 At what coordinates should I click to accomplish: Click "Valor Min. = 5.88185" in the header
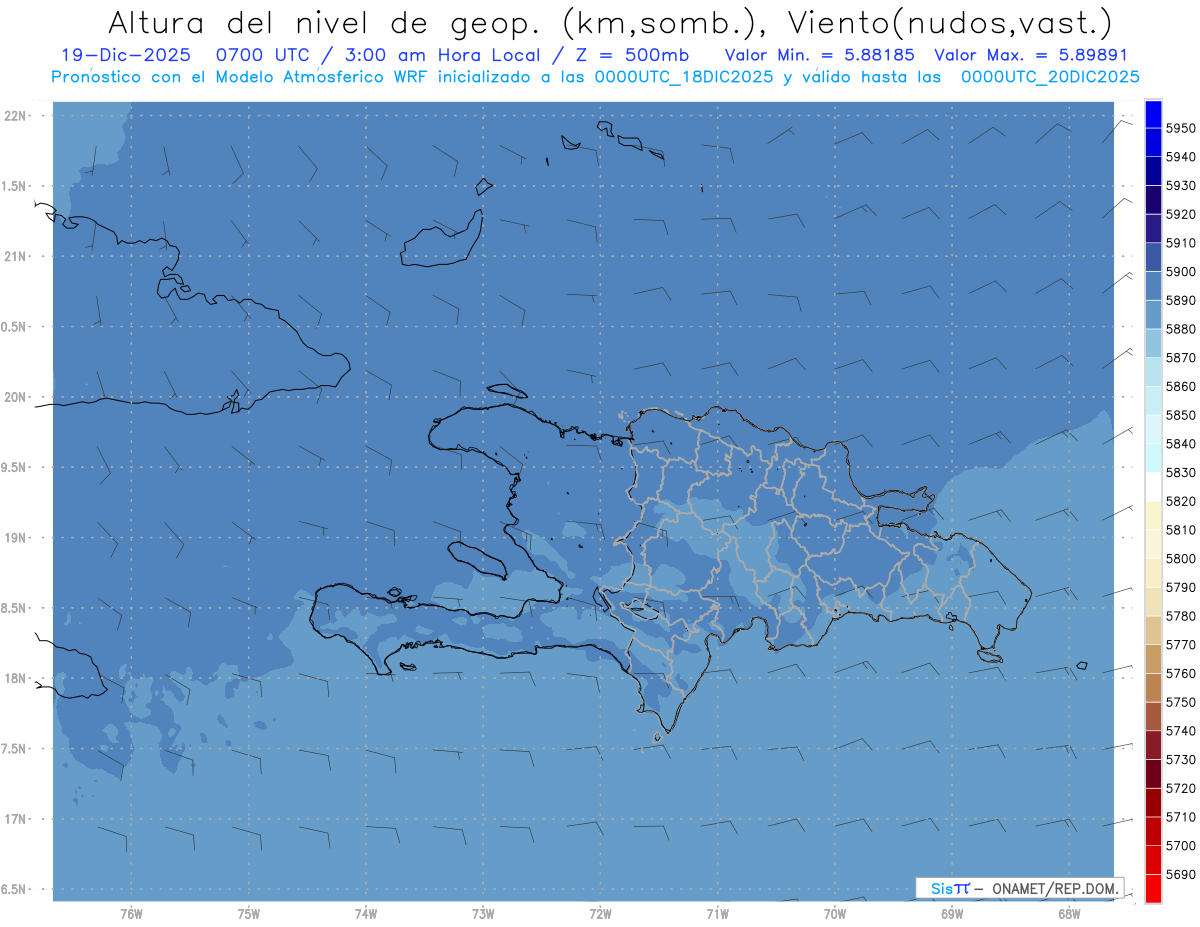pyautogui.click(x=820, y=55)
